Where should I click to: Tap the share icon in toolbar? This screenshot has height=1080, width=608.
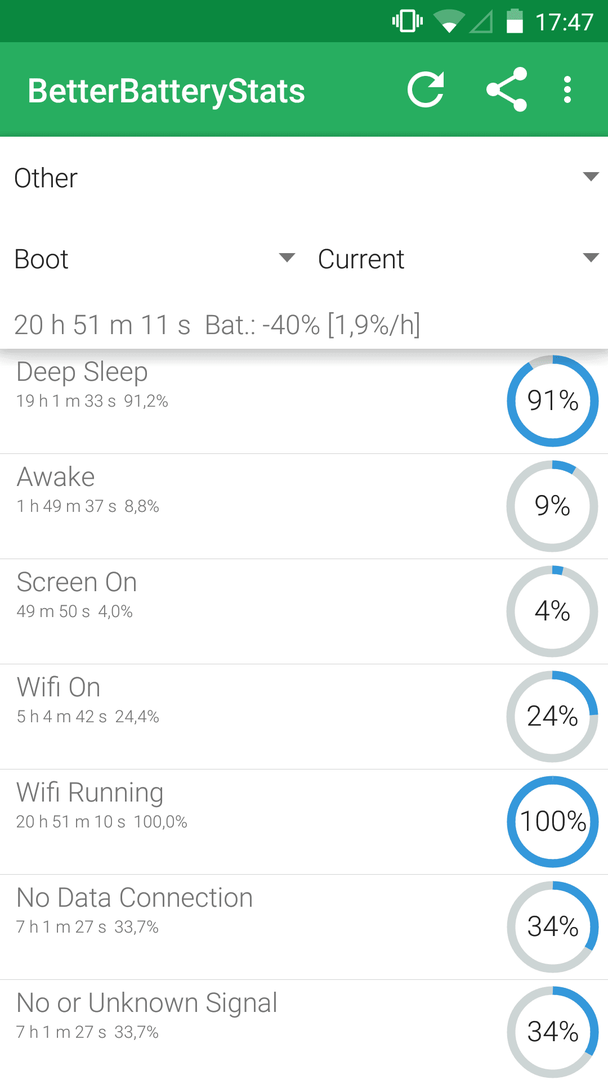point(507,90)
